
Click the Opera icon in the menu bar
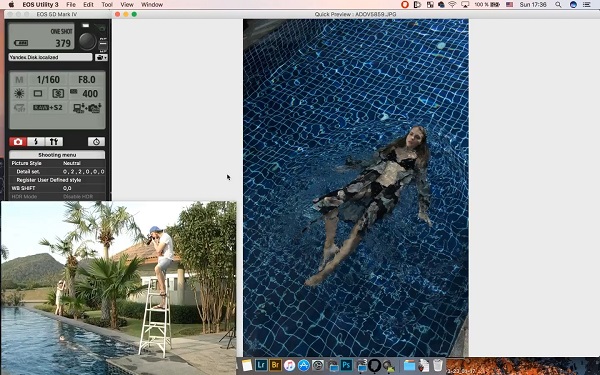[x=405, y=5]
